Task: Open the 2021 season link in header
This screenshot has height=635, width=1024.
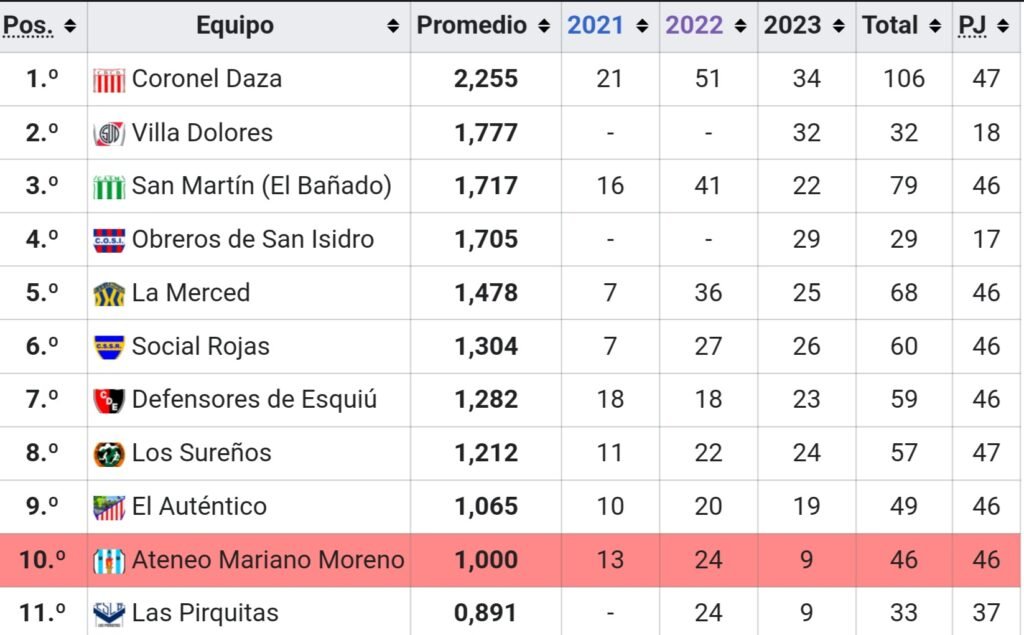Action: point(595,25)
